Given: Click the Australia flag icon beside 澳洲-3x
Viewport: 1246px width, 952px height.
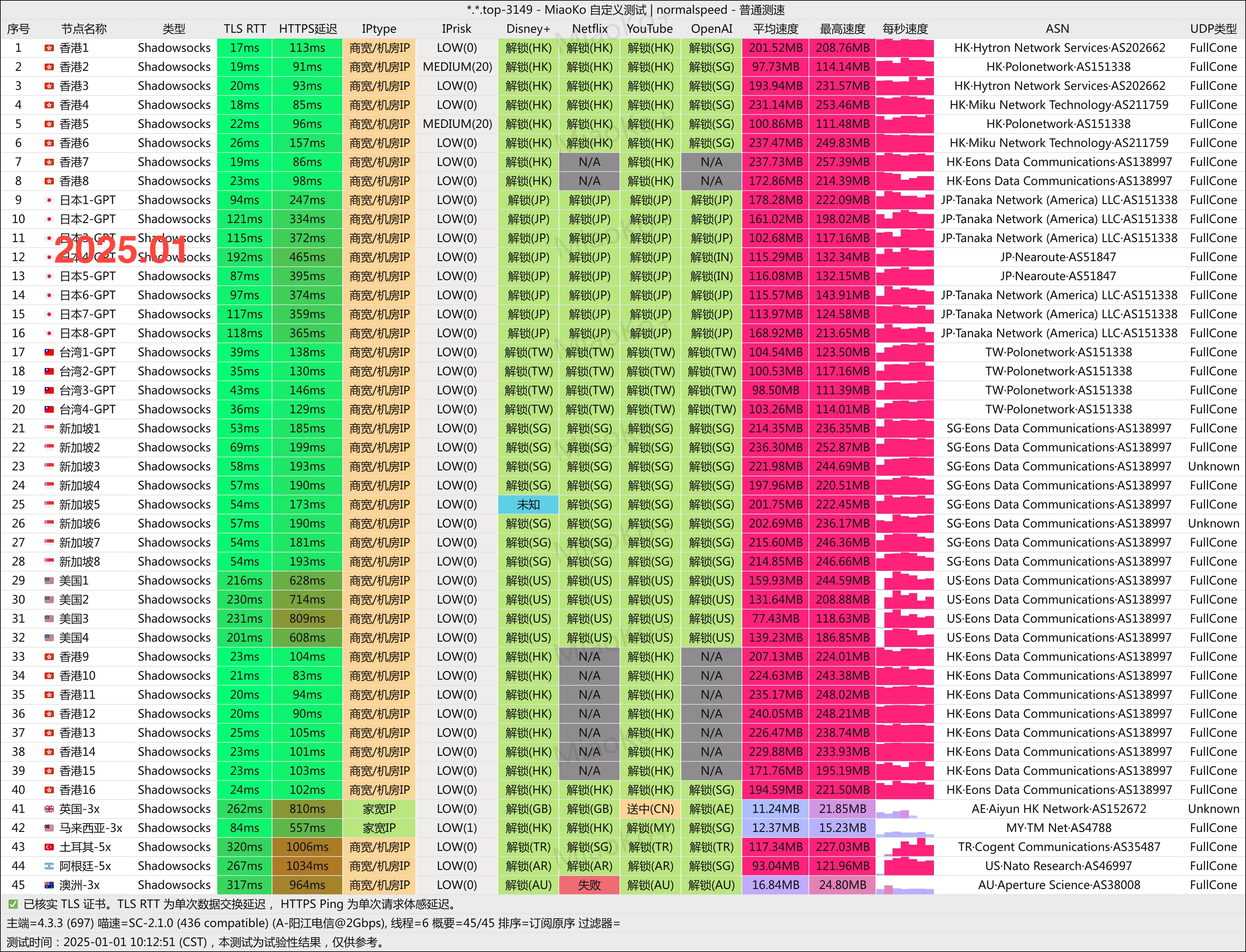Looking at the screenshot, I should pyautogui.click(x=49, y=885).
